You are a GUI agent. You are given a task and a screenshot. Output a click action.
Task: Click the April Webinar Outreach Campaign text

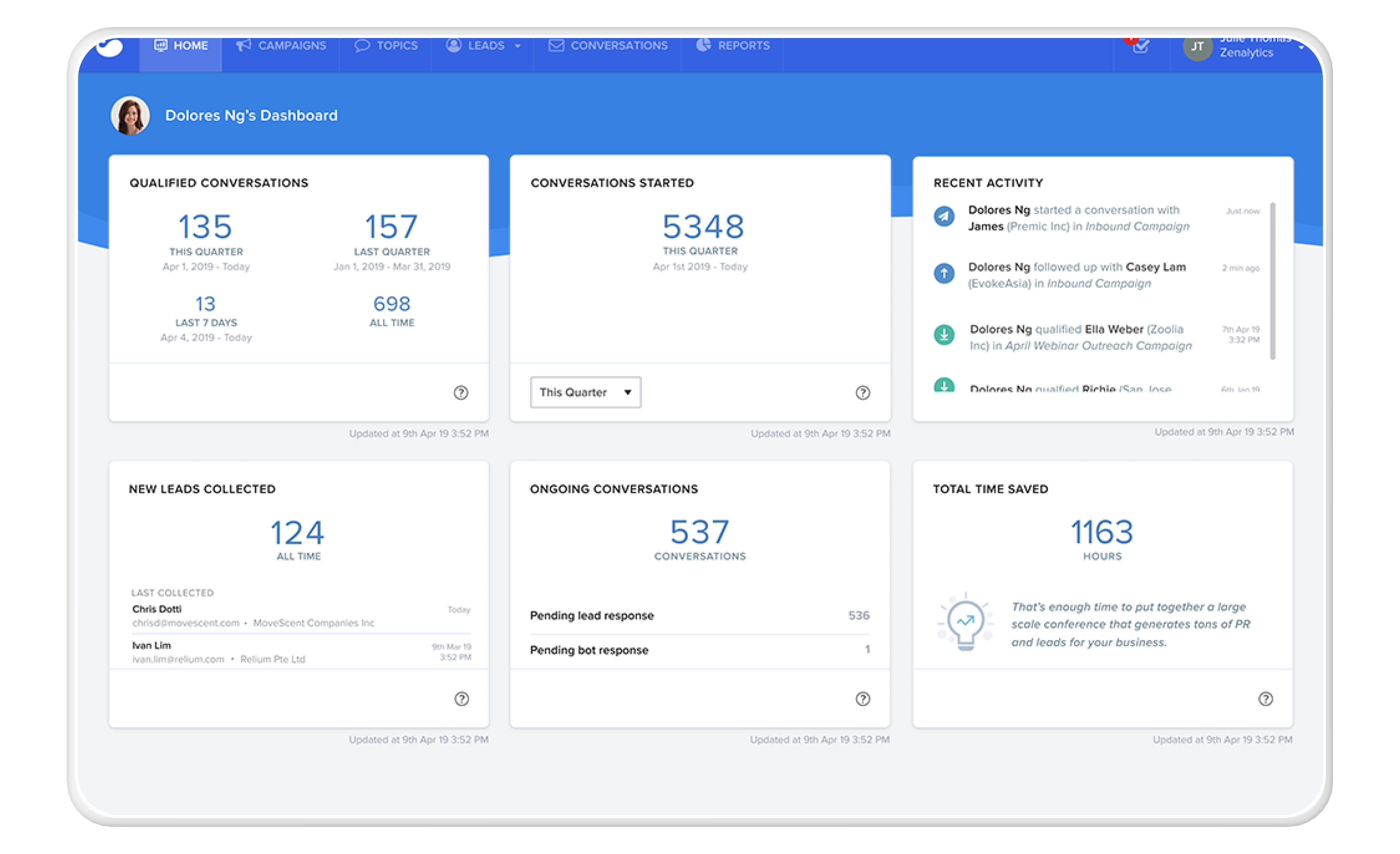[x=1098, y=346]
